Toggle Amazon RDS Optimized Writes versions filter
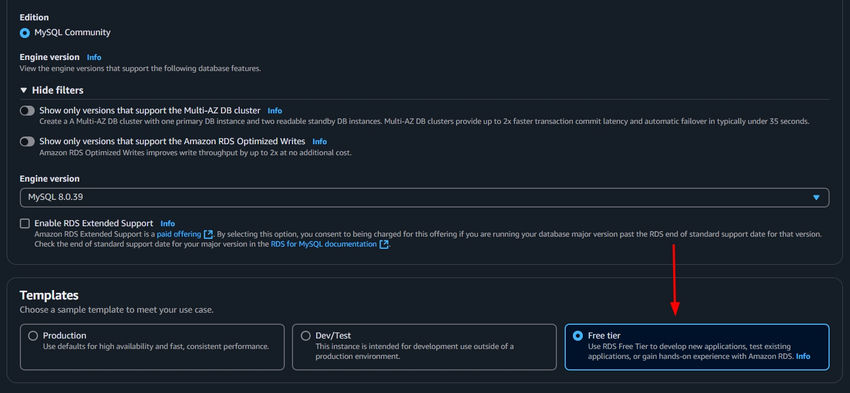The height and width of the screenshot is (393, 850). tap(27, 141)
